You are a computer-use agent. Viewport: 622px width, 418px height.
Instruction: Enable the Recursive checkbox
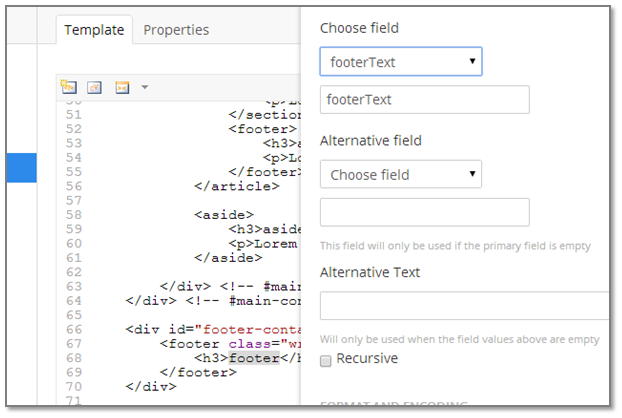pyautogui.click(x=326, y=361)
